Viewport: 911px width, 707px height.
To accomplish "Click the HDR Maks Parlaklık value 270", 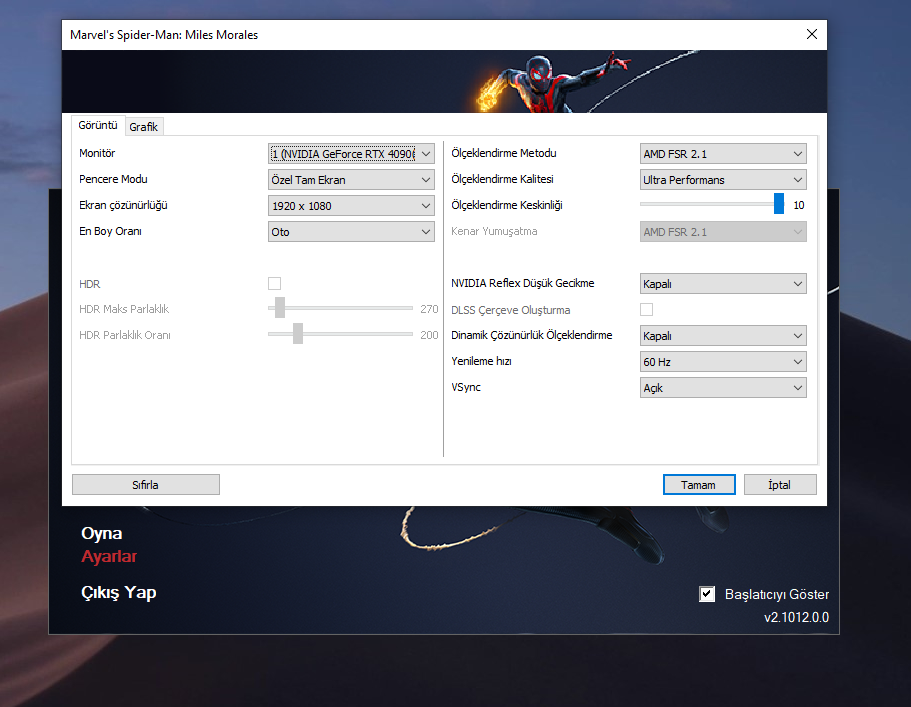I will tap(429, 309).
